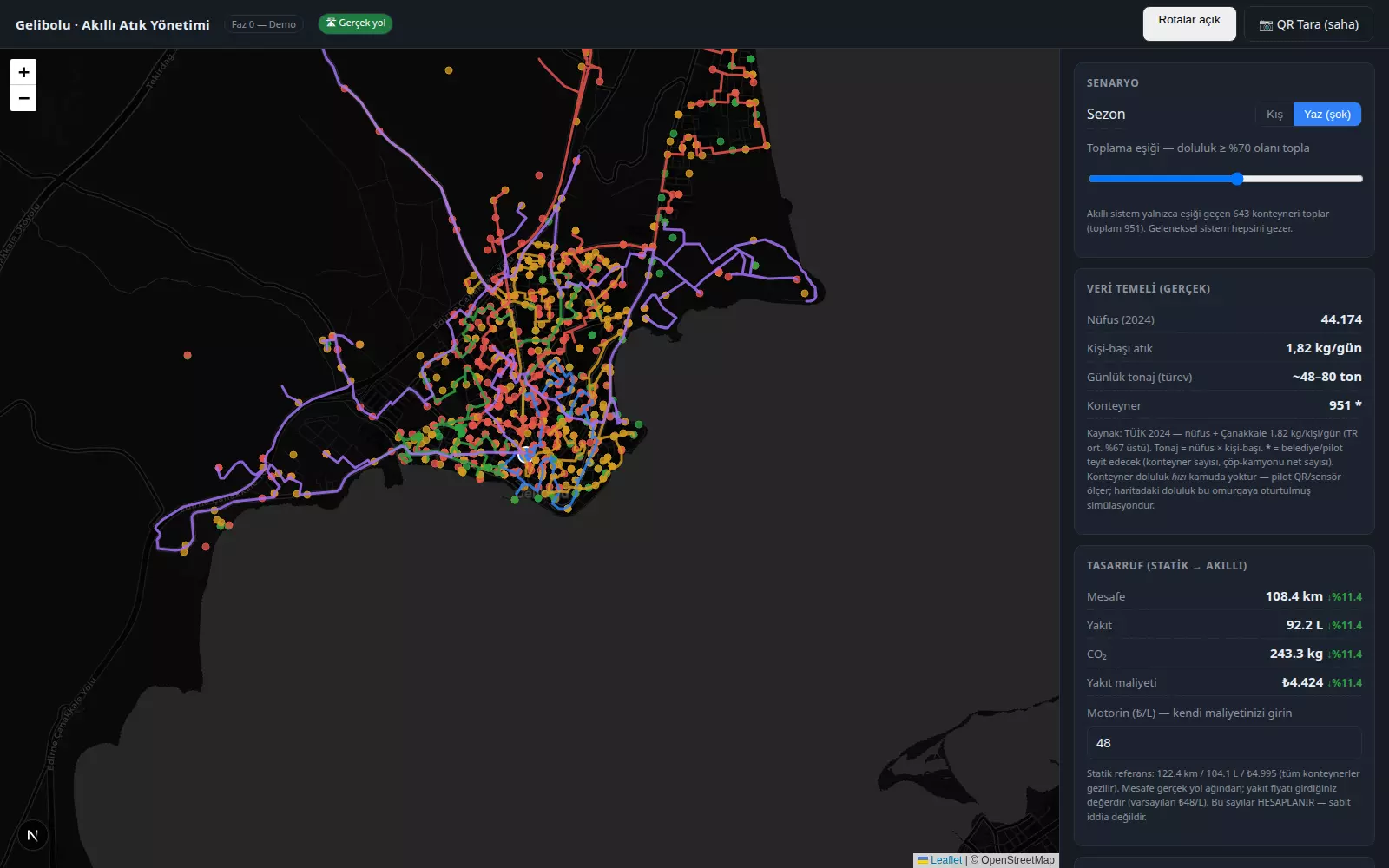Viewport: 1389px width, 868px height.
Task: Open the QR Tara (saha) scanner
Action: tap(1308, 24)
